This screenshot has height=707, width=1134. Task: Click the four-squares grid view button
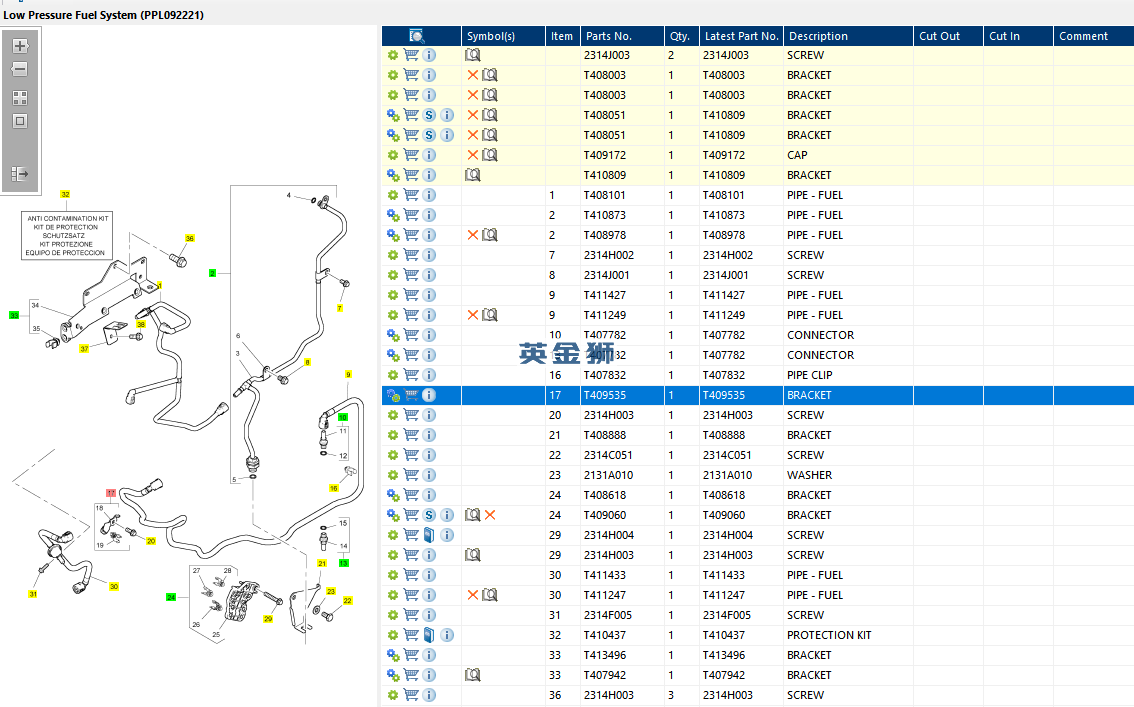point(19,98)
